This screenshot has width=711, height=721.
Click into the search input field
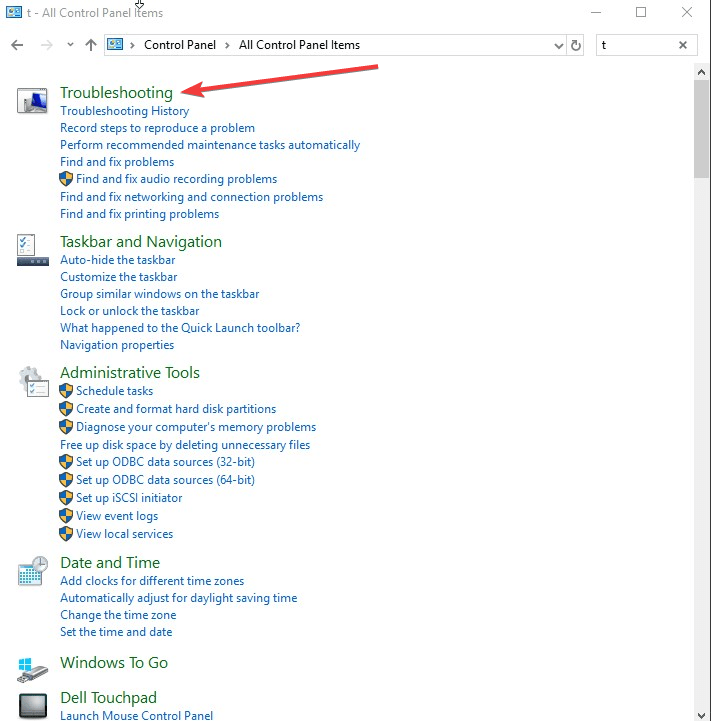(x=635, y=45)
